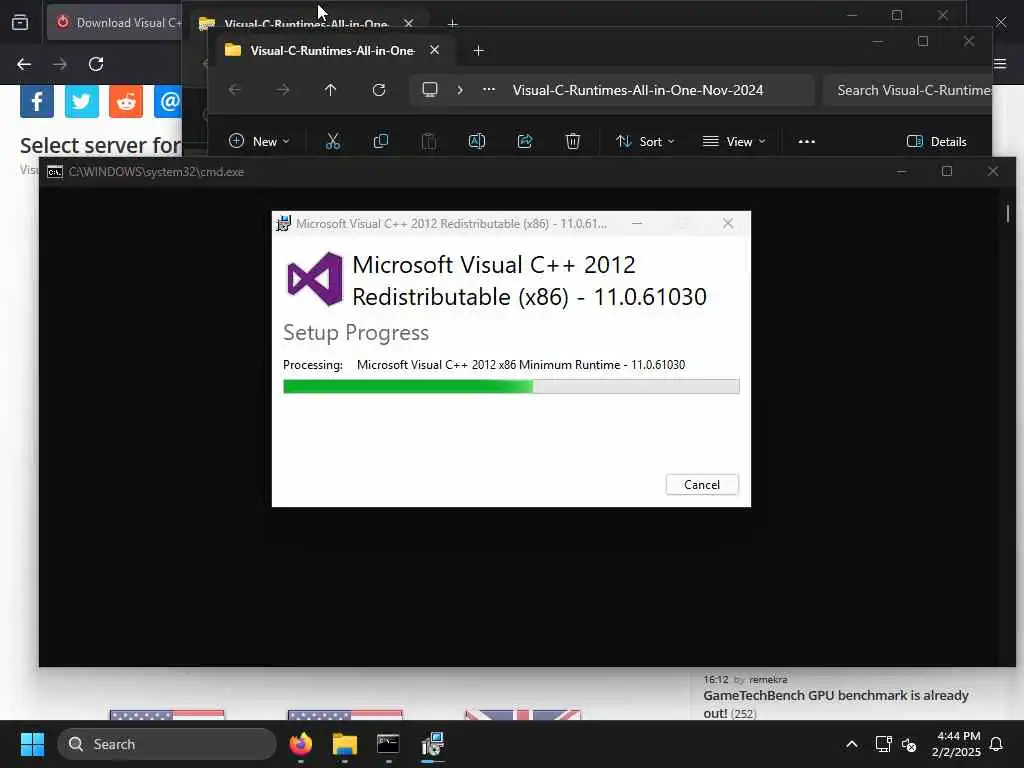The image size is (1024, 768).
Task: Click Visual-C-Runtimes-All-in-One-Nov-2024 in the address path
Action: tap(638, 90)
